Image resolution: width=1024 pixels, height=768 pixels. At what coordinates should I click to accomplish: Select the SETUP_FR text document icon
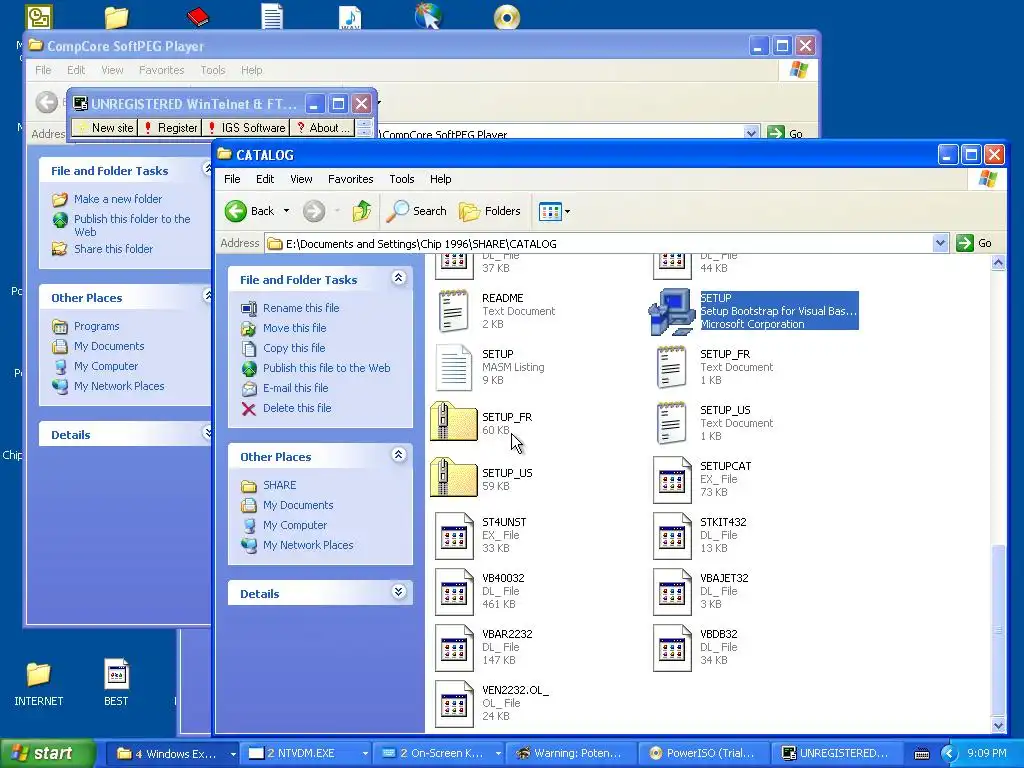(671, 367)
